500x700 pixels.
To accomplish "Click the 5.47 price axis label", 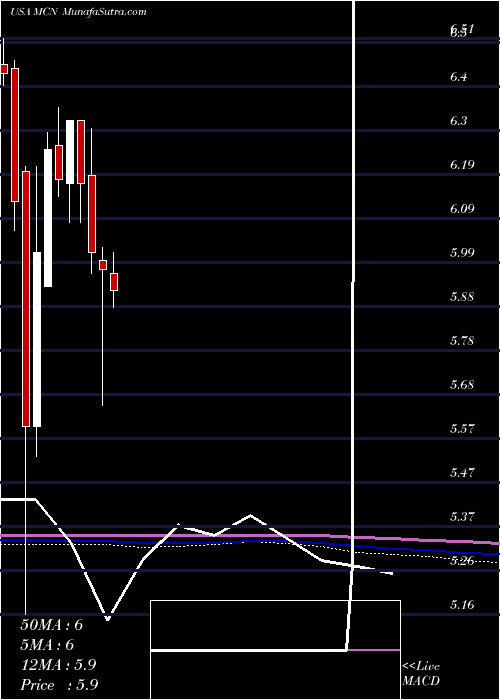I will 462,473.
